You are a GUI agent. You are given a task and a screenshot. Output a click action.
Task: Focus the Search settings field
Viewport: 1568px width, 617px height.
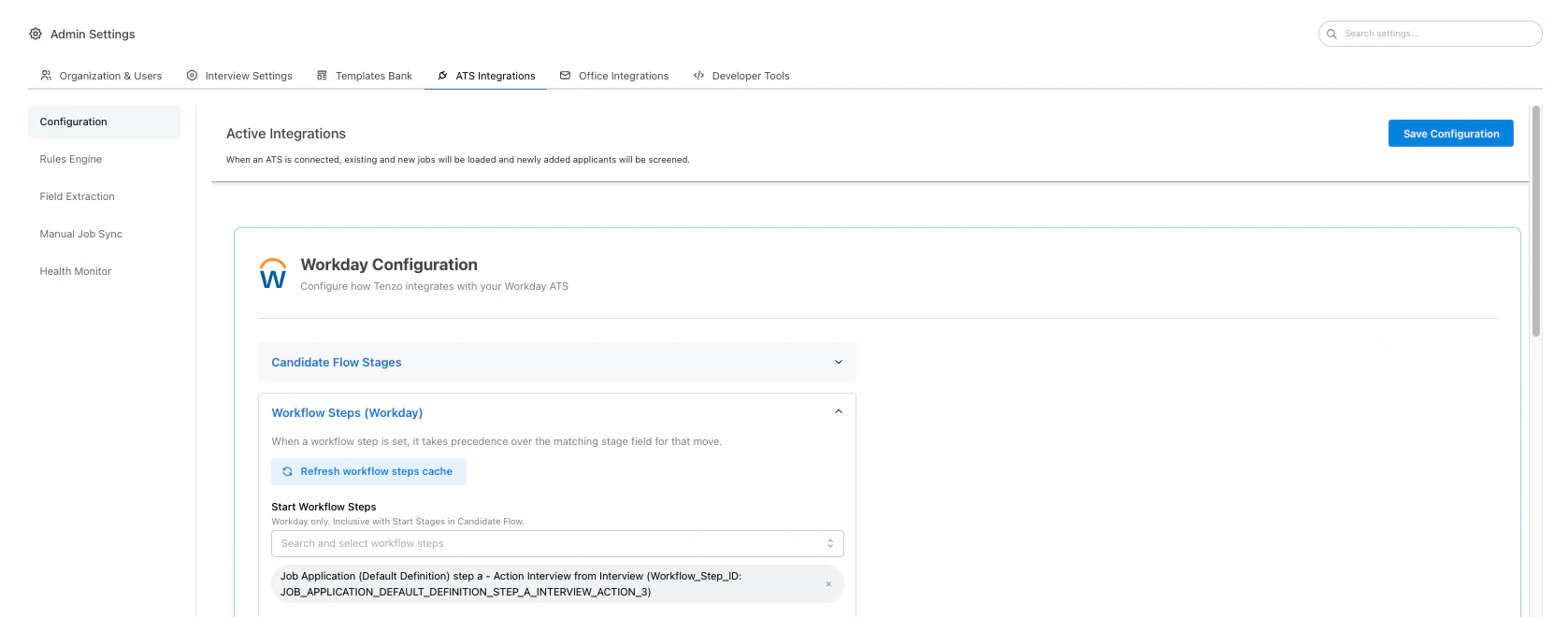pyautogui.click(x=1431, y=34)
